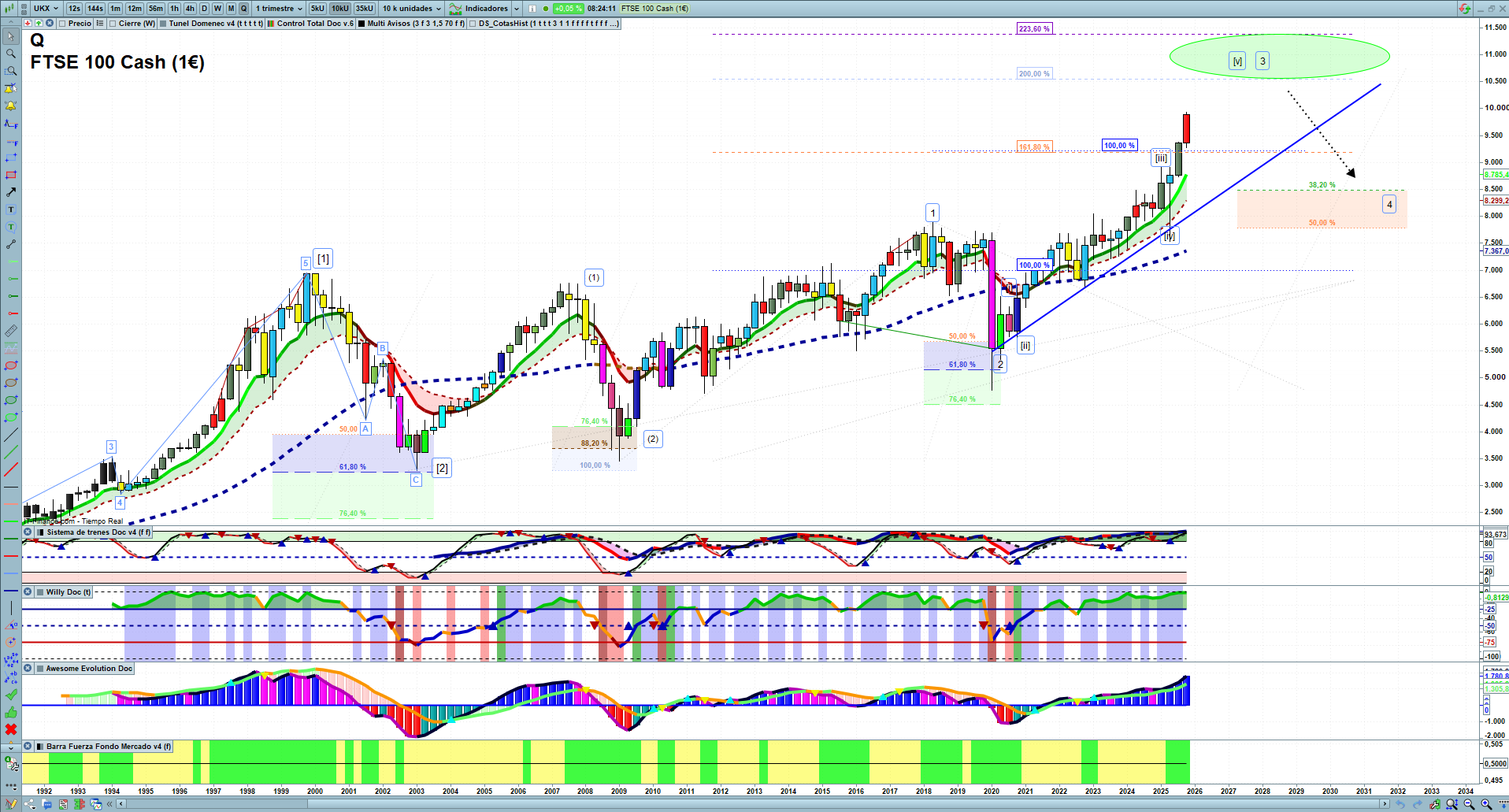1509x812 pixels.
Task: Open the Precio settings list icon
Action: tap(100, 24)
